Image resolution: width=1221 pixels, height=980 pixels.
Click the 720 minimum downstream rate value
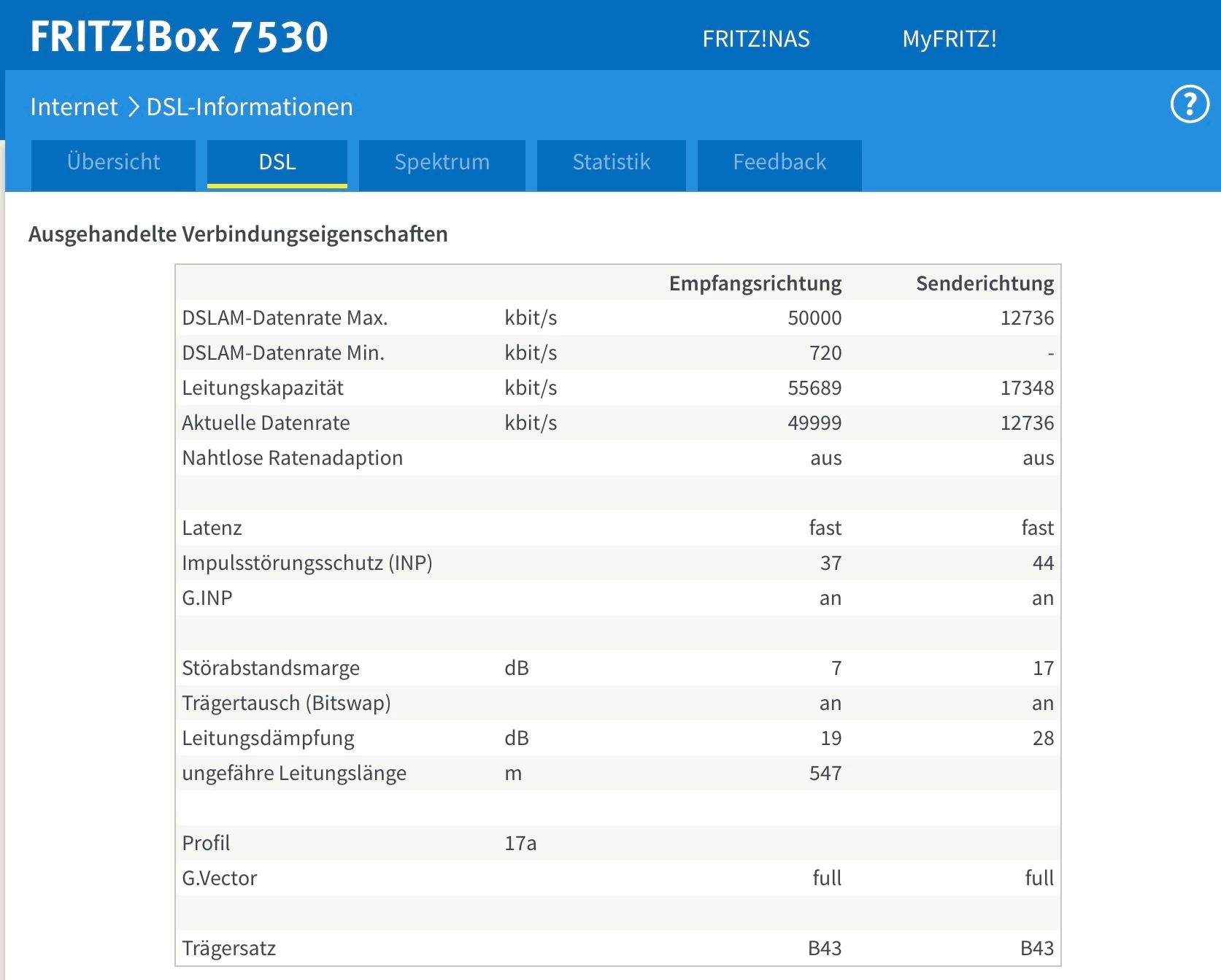tap(825, 353)
